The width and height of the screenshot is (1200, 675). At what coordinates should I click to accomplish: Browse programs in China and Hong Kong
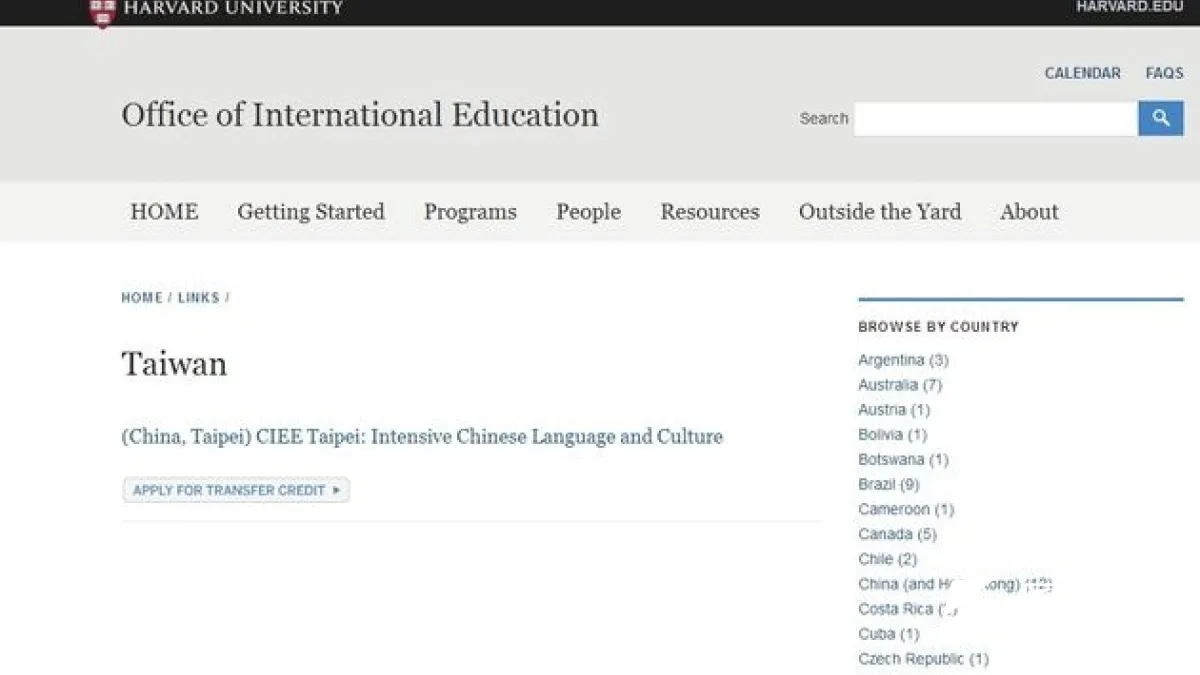point(955,584)
